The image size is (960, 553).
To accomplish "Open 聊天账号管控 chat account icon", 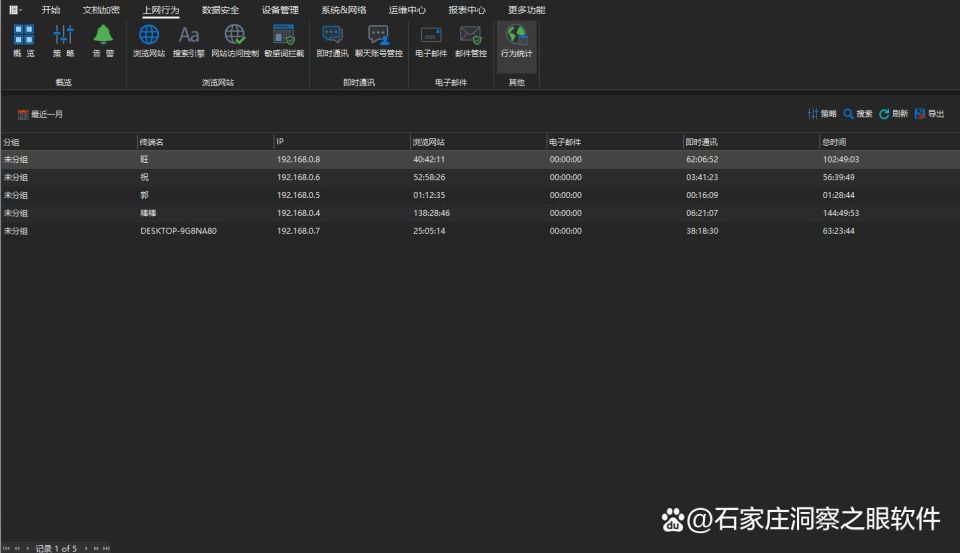I will click(x=379, y=40).
